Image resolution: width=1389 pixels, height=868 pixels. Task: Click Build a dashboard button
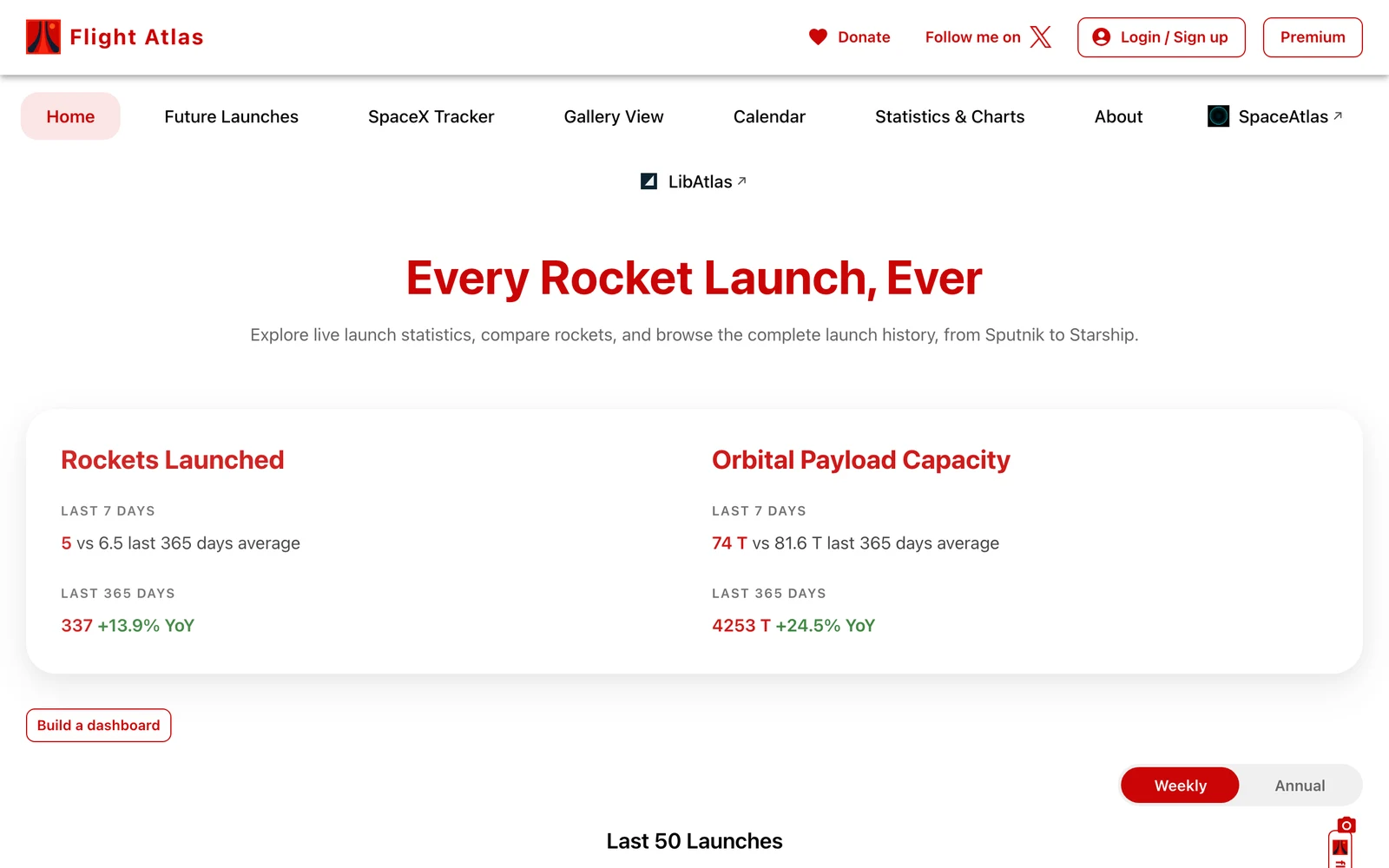coord(99,726)
